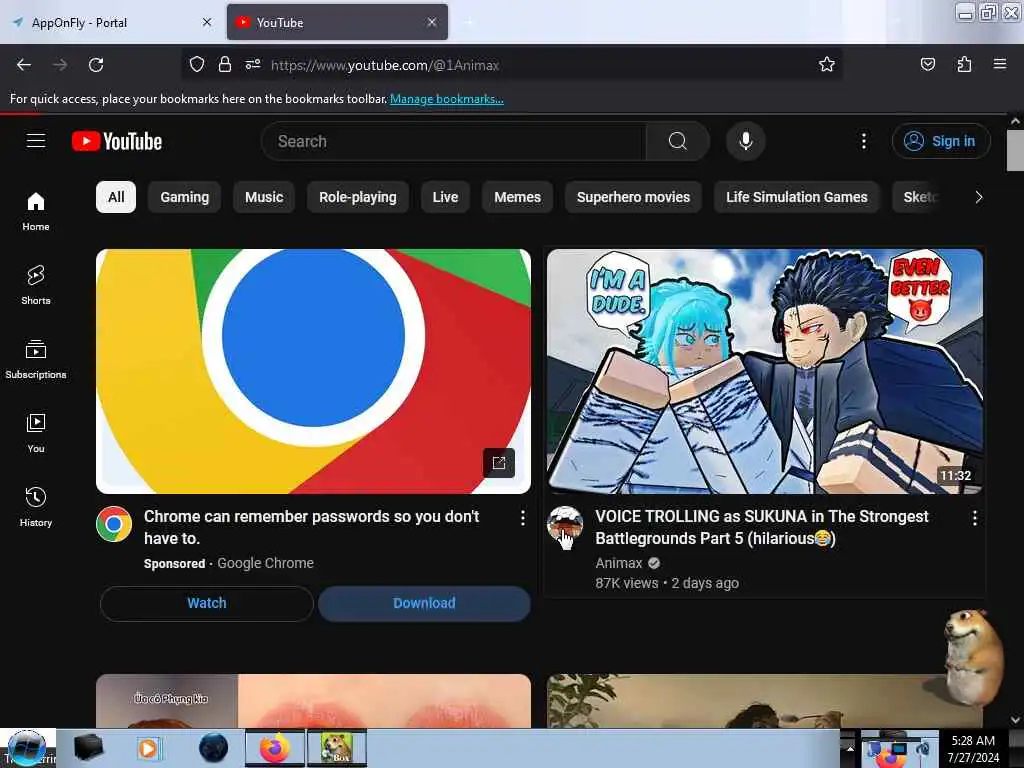Image resolution: width=1024 pixels, height=768 pixels.
Task: Select the Live filter chip
Action: [445, 197]
